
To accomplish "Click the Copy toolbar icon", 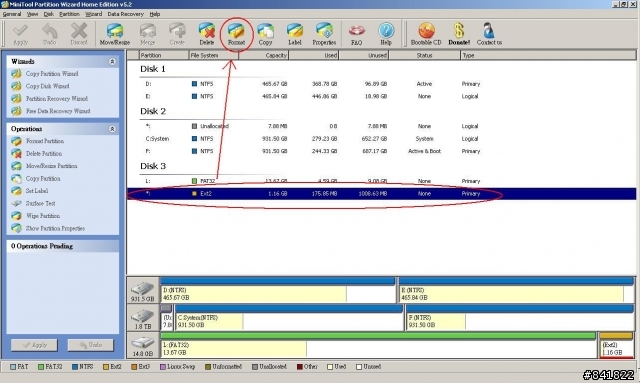I will click(265, 34).
